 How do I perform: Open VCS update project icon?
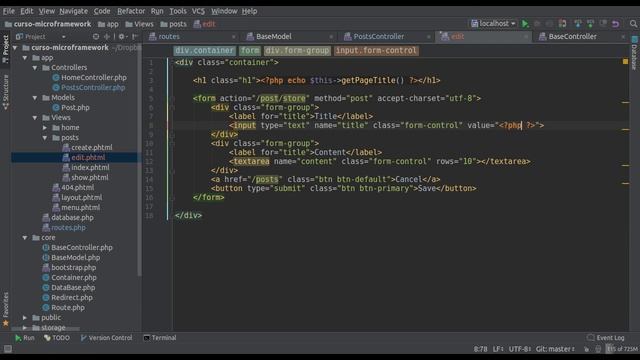578,24
